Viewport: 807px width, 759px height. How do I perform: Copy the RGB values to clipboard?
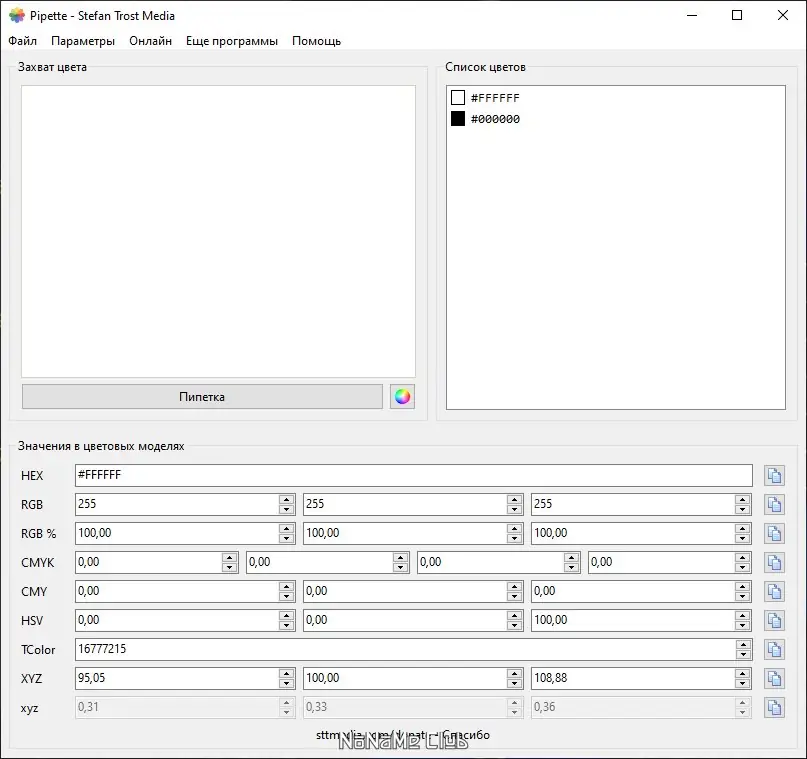point(774,504)
